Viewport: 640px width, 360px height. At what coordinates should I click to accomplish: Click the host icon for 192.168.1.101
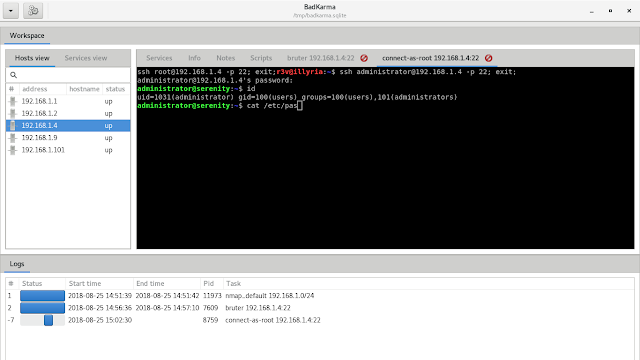pyautogui.click(x=13, y=150)
